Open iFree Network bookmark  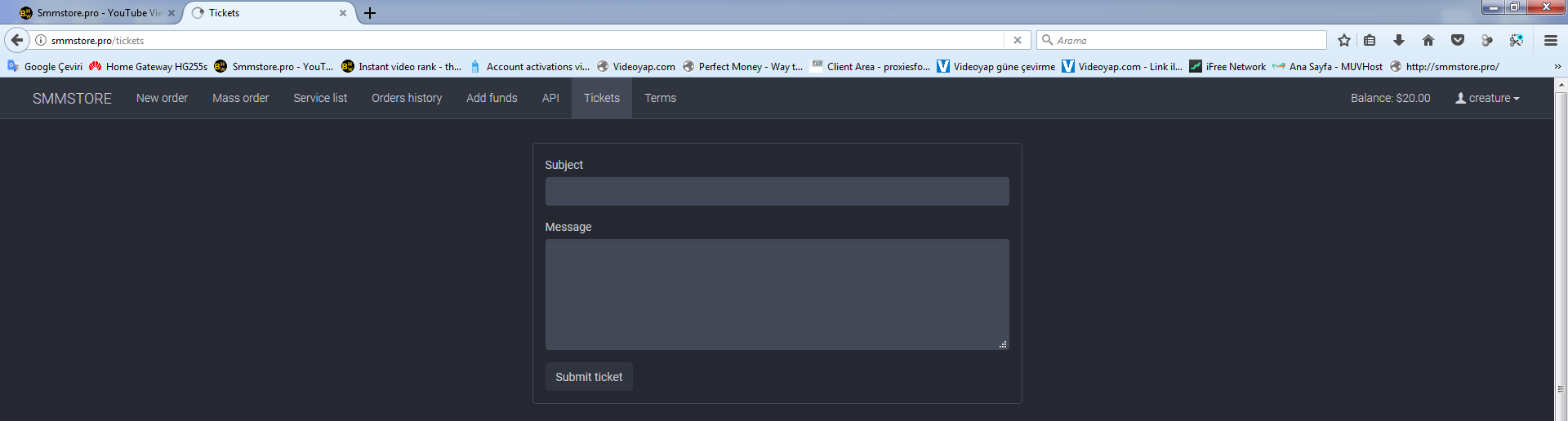click(x=1227, y=67)
